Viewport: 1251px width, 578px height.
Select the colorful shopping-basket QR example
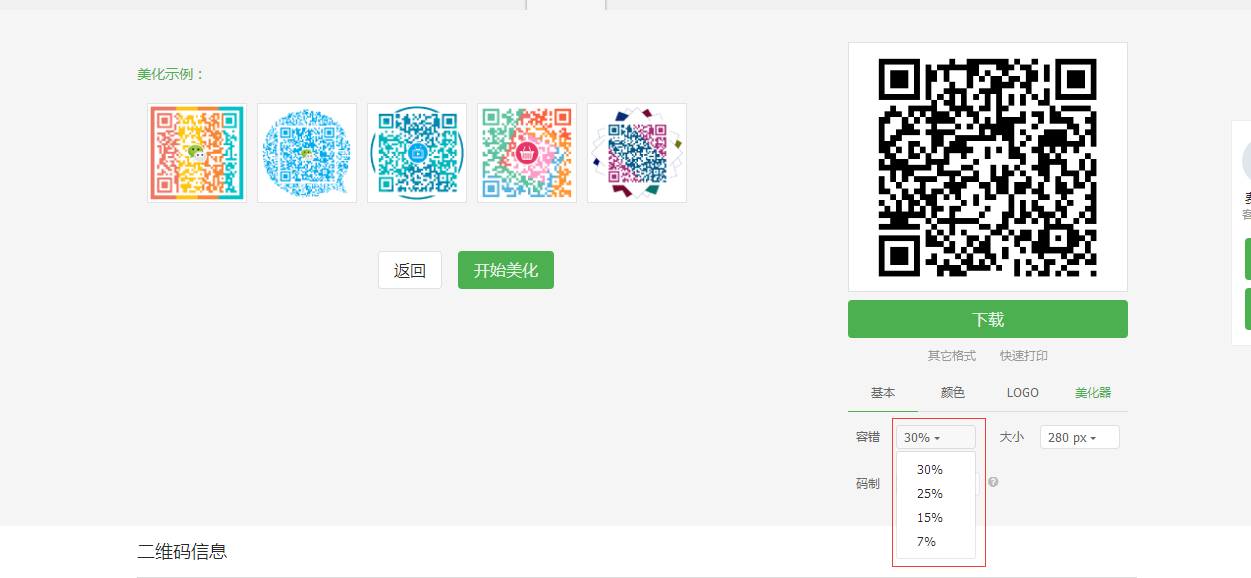click(527, 153)
